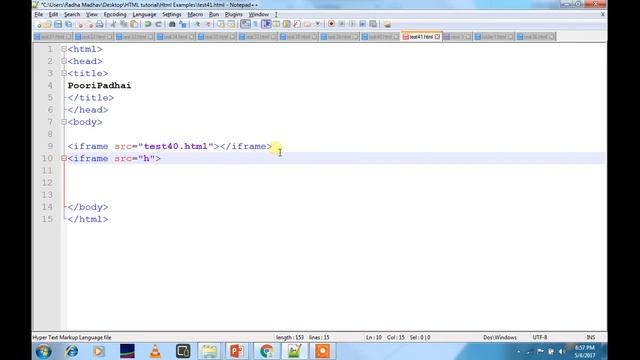Open the View menu
Viewport: 640px width, 360px height.
(x=91, y=14)
